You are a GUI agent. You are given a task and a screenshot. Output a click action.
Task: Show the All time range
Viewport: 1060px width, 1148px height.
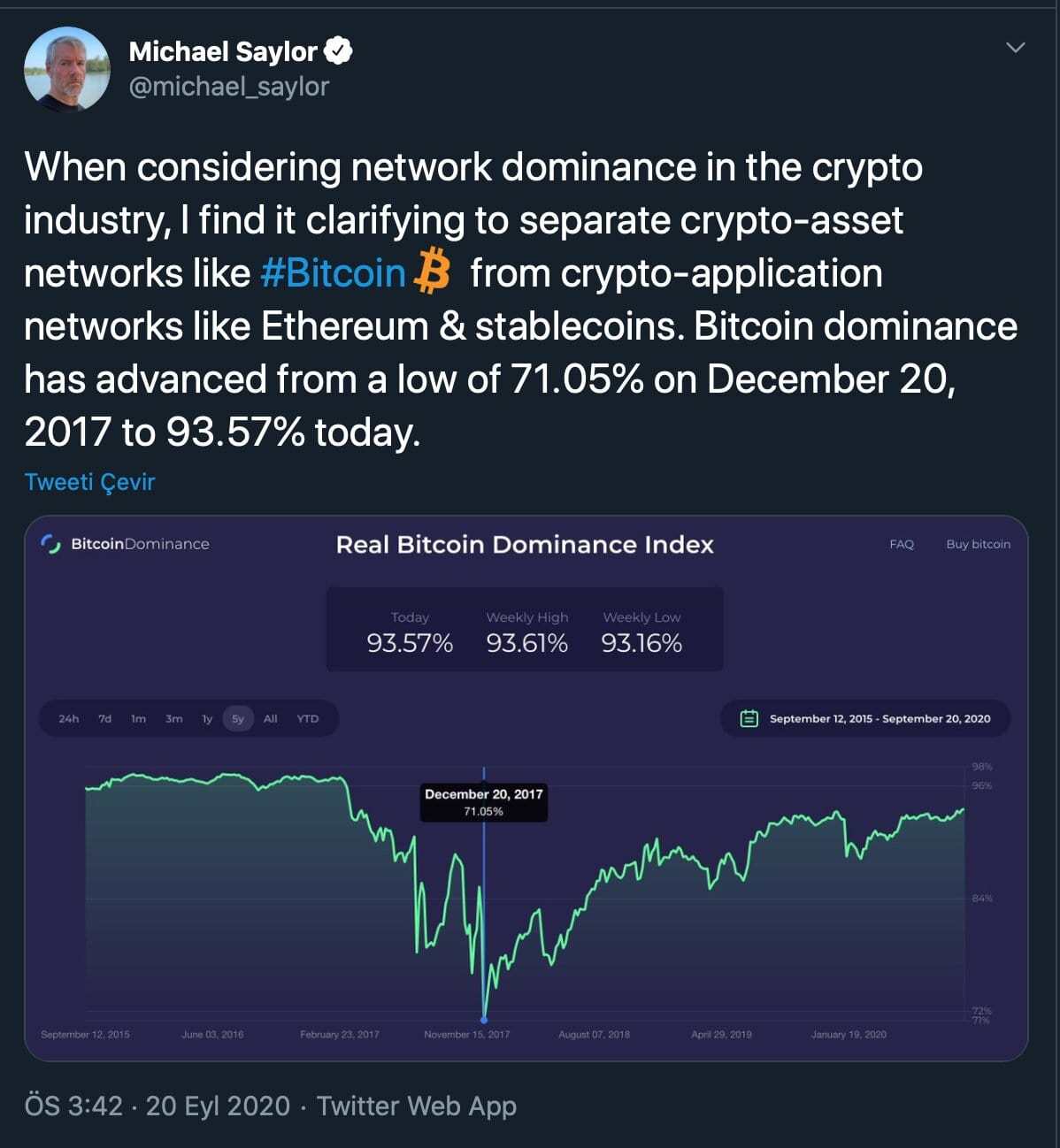click(x=270, y=719)
